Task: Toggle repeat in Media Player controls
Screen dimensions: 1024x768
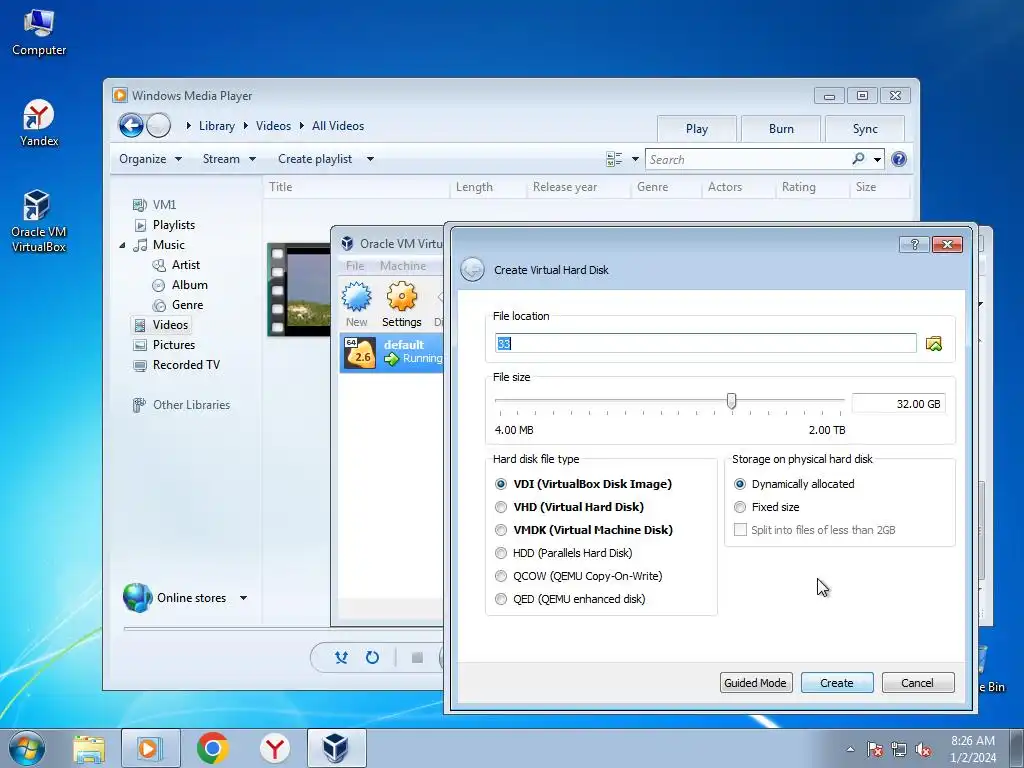Action: click(372, 658)
